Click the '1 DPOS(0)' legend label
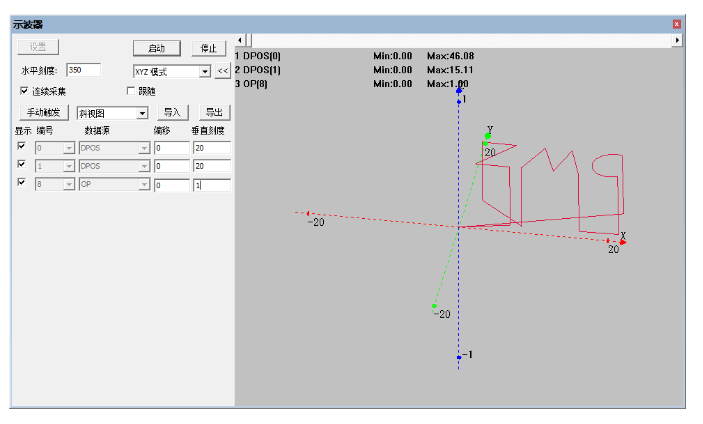Screen dimensions: 703x424 coord(258,56)
